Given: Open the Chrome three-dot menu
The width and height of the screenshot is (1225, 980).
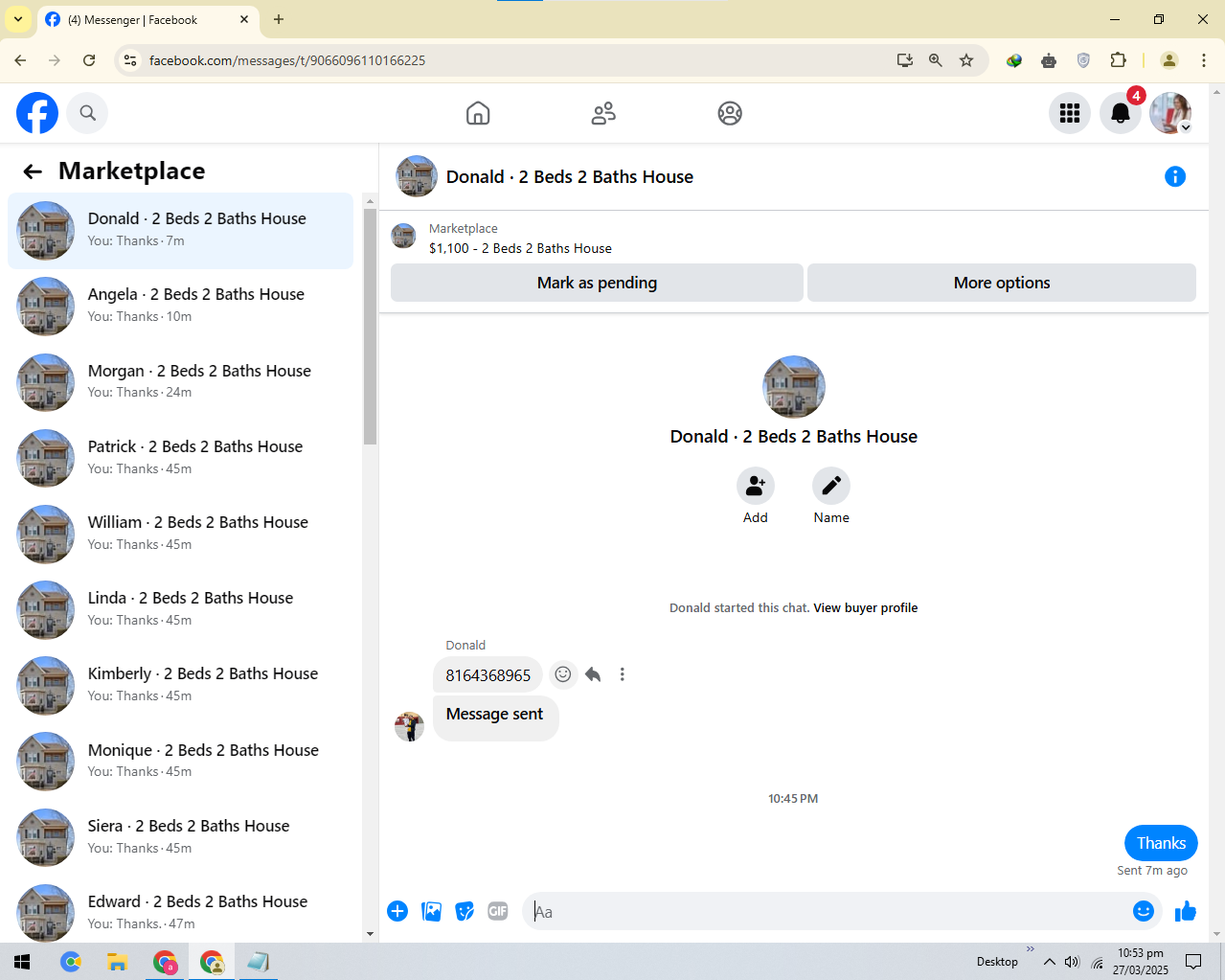Looking at the screenshot, I should pos(1204,60).
